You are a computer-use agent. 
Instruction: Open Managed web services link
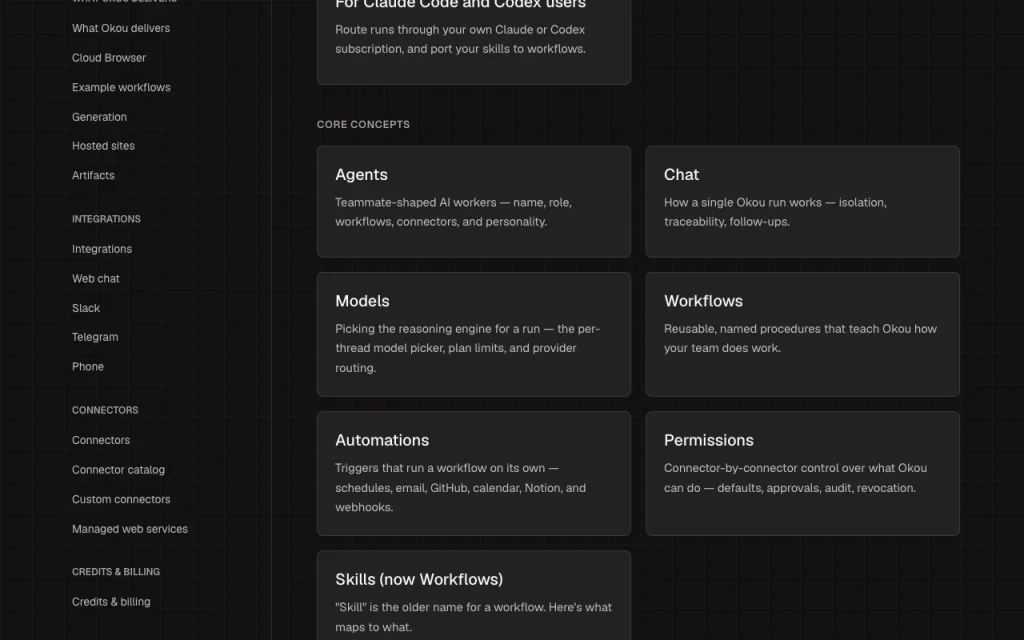coord(129,529)
